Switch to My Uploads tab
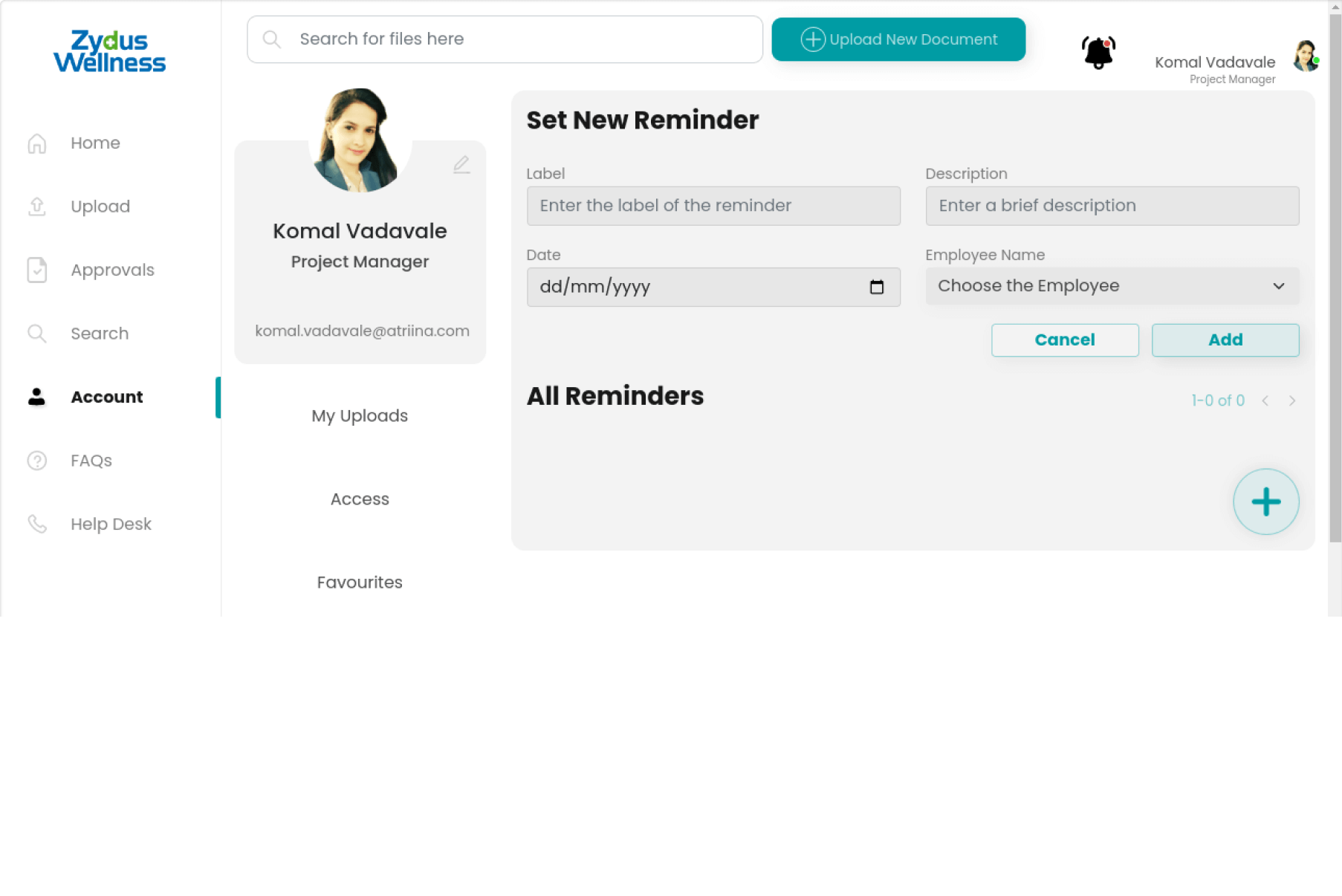 click(x=360, y=416)
